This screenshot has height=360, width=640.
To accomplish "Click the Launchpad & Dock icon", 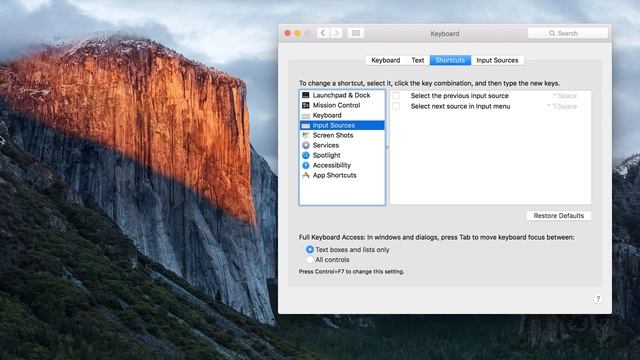I will [306, 95].
